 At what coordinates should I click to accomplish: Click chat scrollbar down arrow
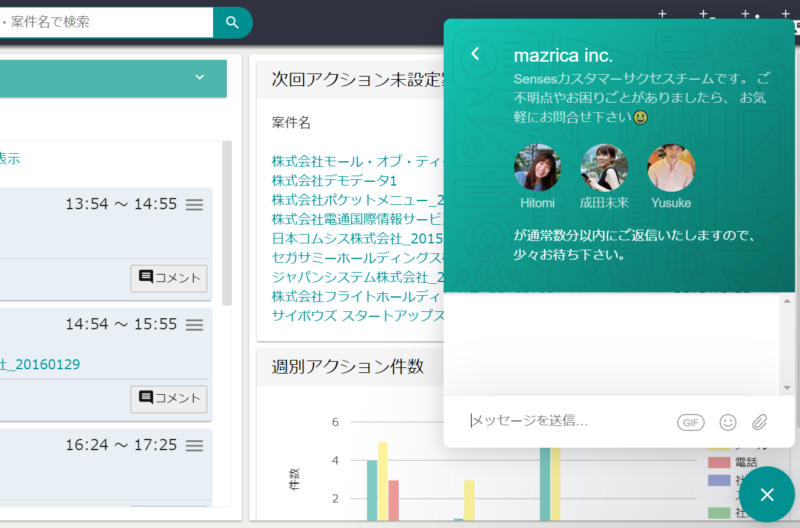click(x=787, y=388)
